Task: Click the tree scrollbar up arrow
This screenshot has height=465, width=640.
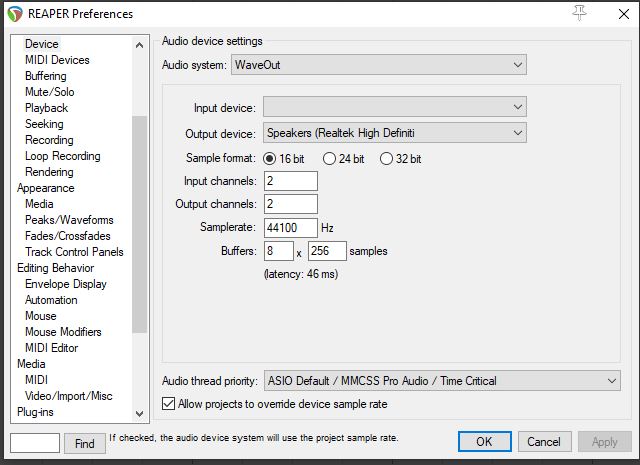Action: pyautogui.click(x=139, y=45)
